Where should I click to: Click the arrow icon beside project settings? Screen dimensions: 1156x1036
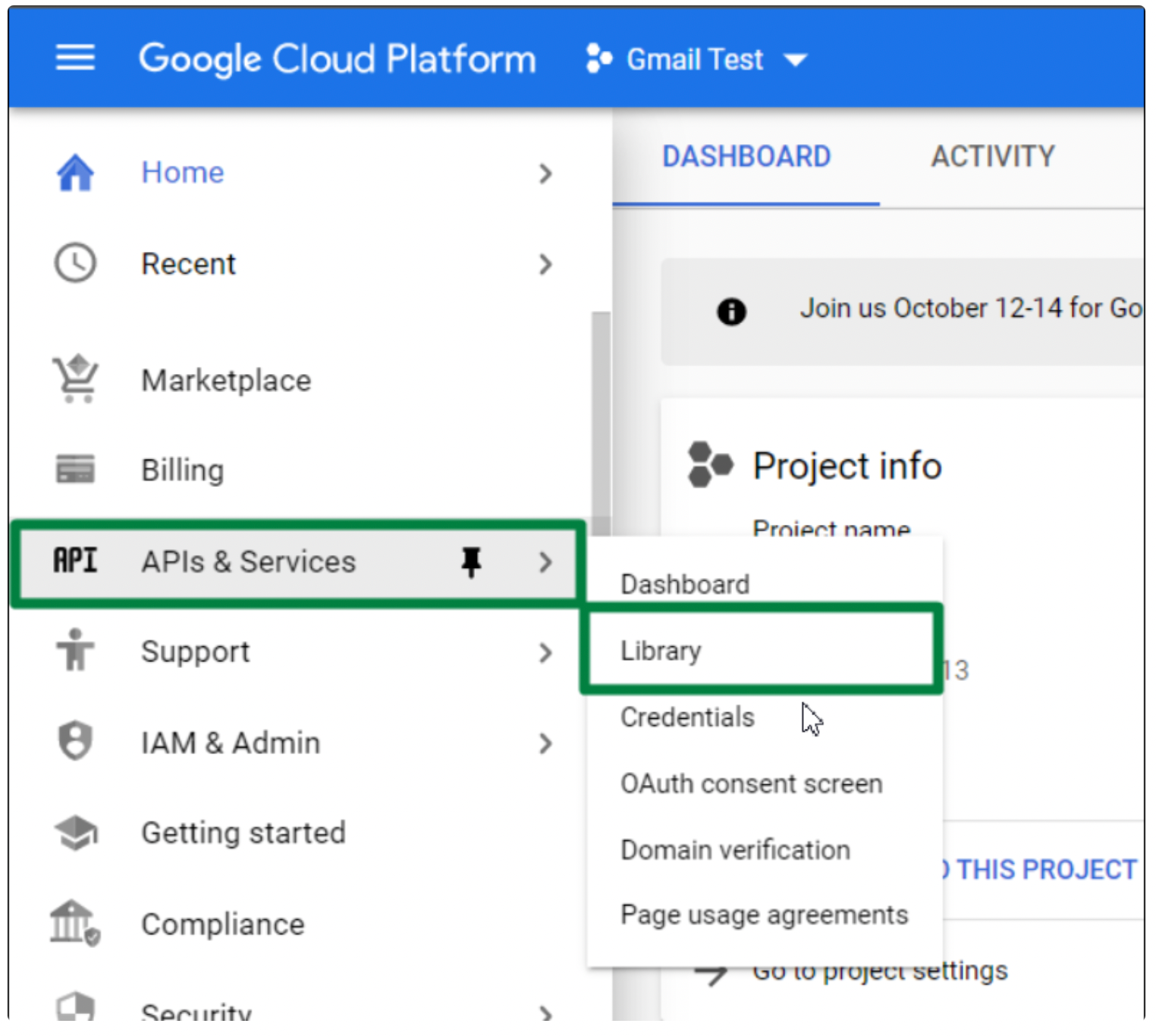coord(712,974)
